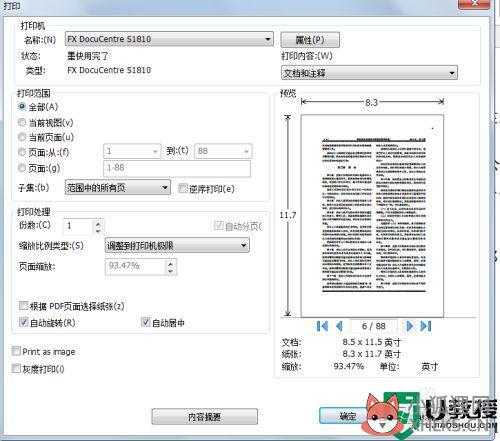Viewport: 500px width, 441px height.
Task: Jump to last preview page
Action: click(426, 326)
